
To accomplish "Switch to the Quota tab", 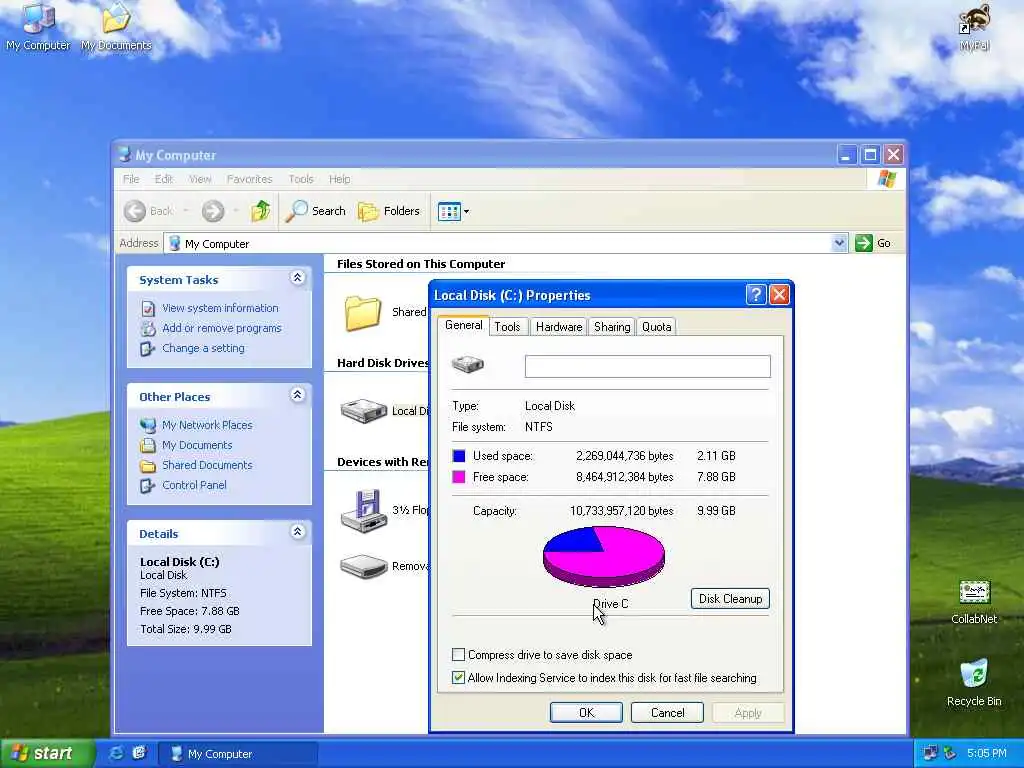I will coord(656,327).
